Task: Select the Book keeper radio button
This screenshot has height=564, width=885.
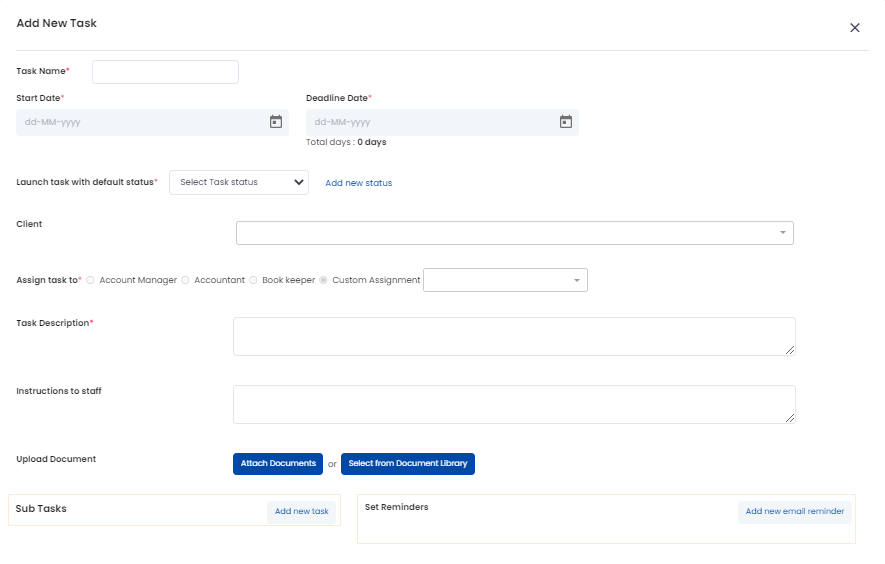Action: click(253, 280)
